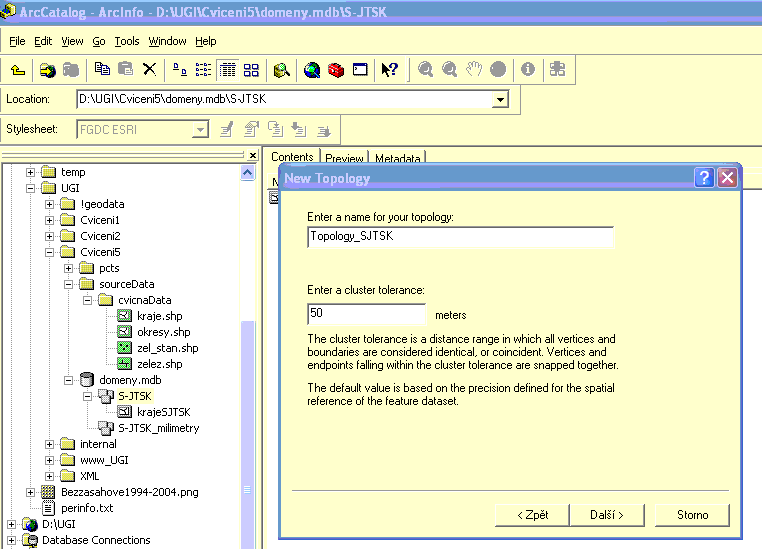The width and height of the screenshot is (762, 549).
Task: Select Bezzasahove1994-2004.png in the tree
Action: [130, 493]
